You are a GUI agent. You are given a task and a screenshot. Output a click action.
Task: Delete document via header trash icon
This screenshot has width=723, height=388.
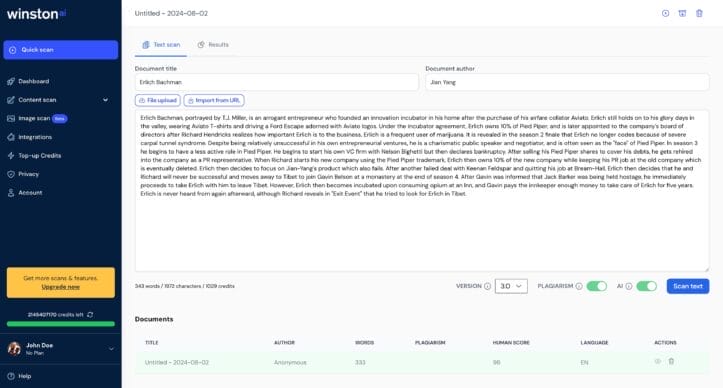pos(699,13)
